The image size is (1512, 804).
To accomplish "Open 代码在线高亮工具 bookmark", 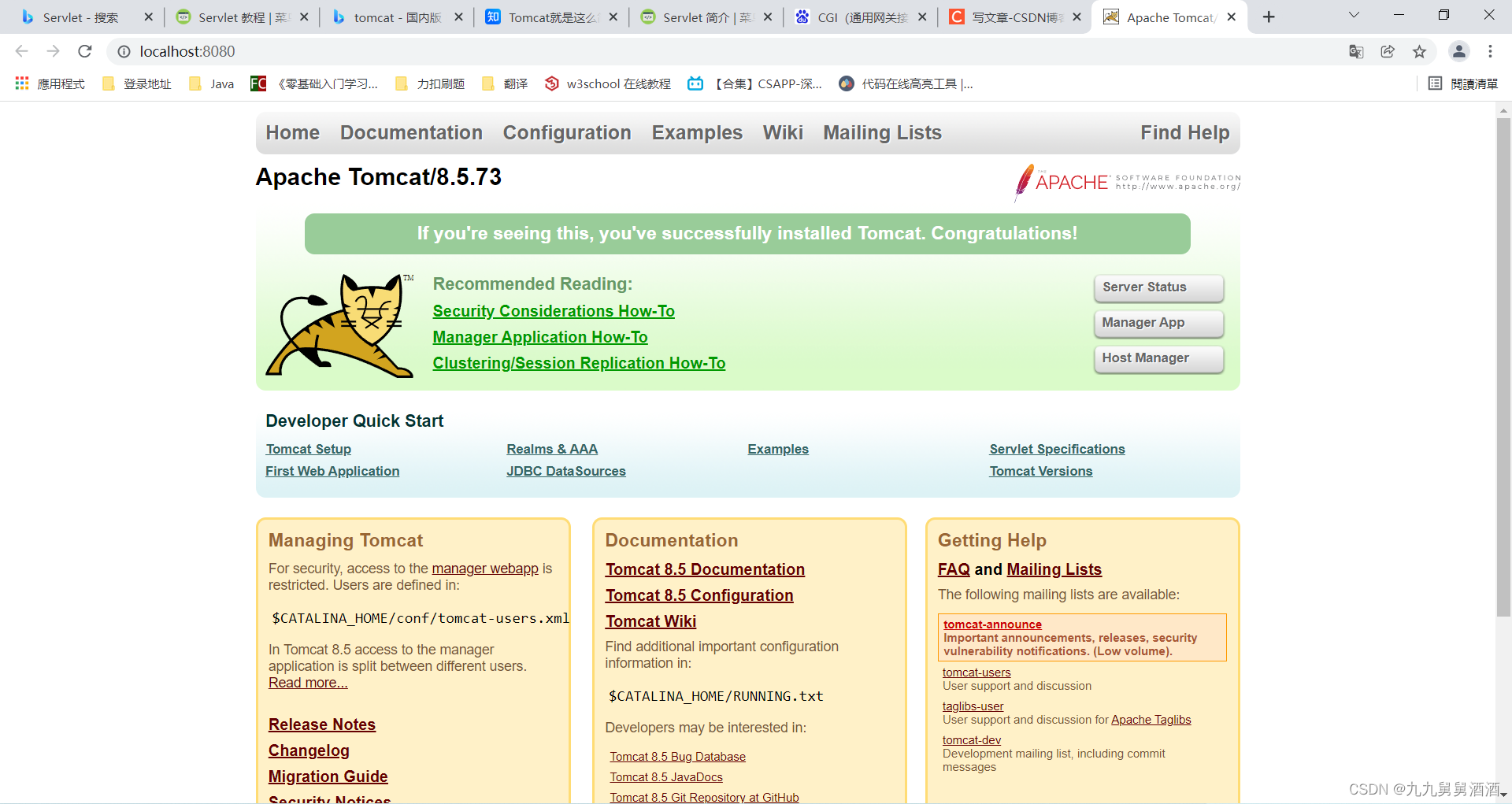I will (x=906, y=83).
